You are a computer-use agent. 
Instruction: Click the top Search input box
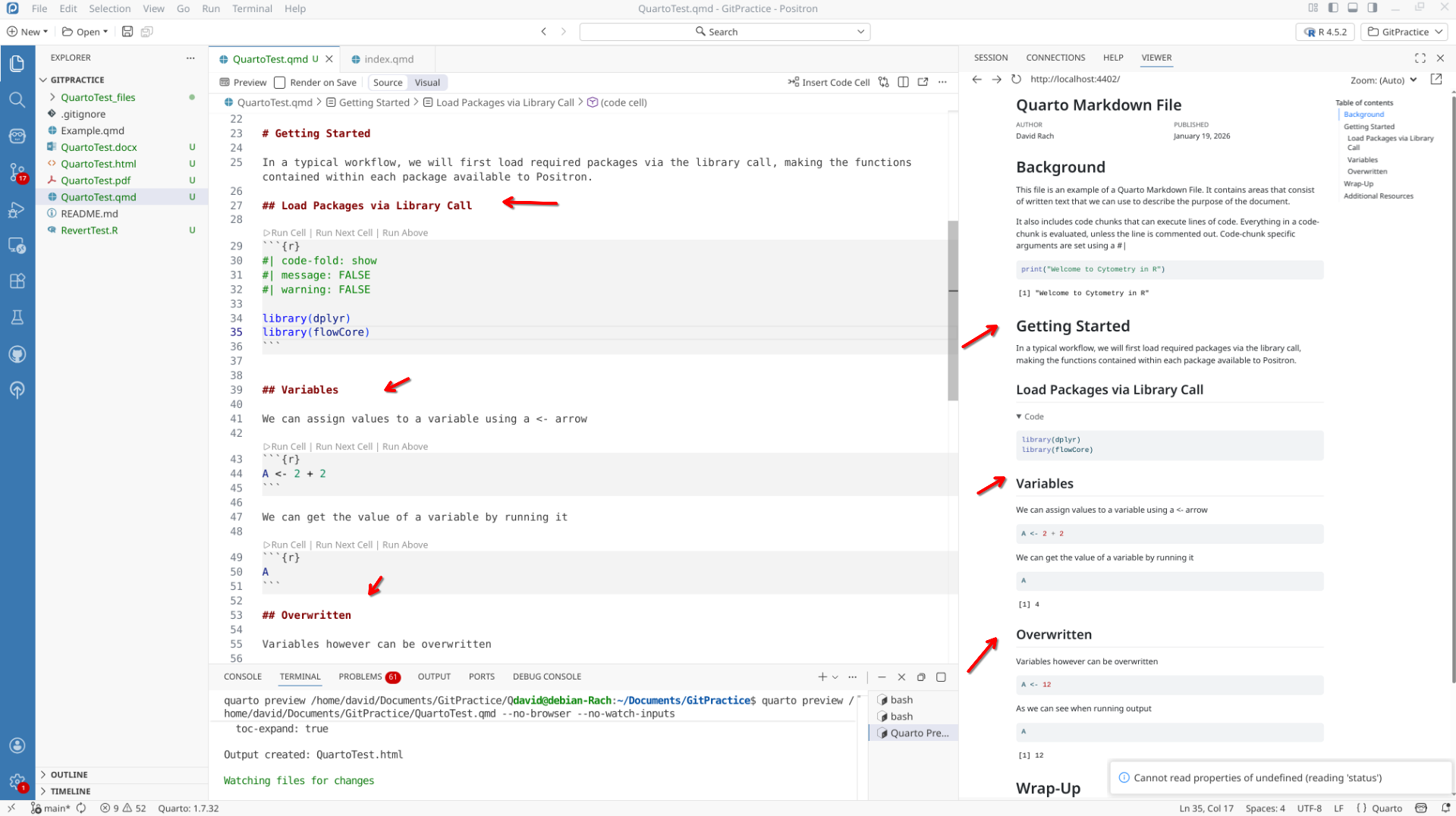(724, 32)
